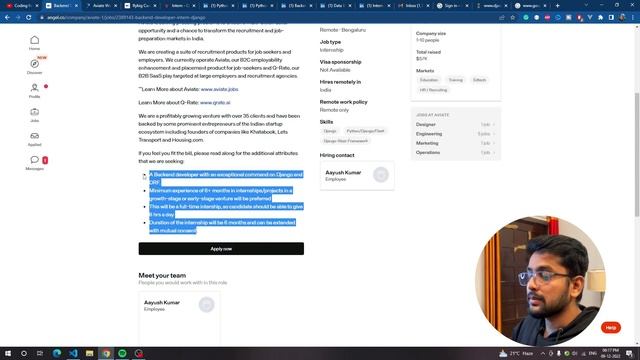Switch to Chrome on the taskbar

[x=106, y=353]
